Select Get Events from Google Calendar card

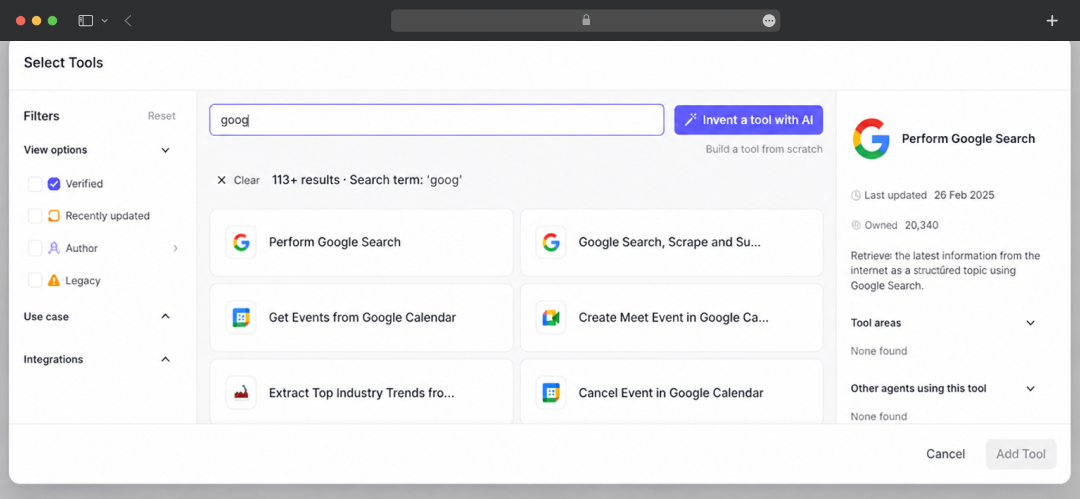click(362, 318)
